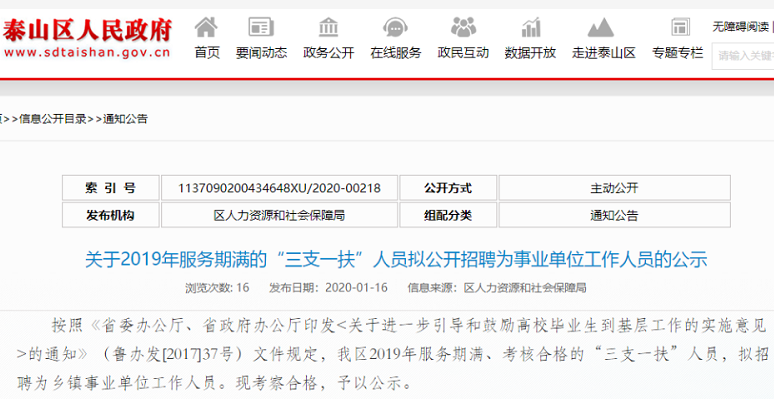This screenshot has height=399, width=774.
Task: Open the 政务公开 navigation menu item
Action: pos(328,52)
